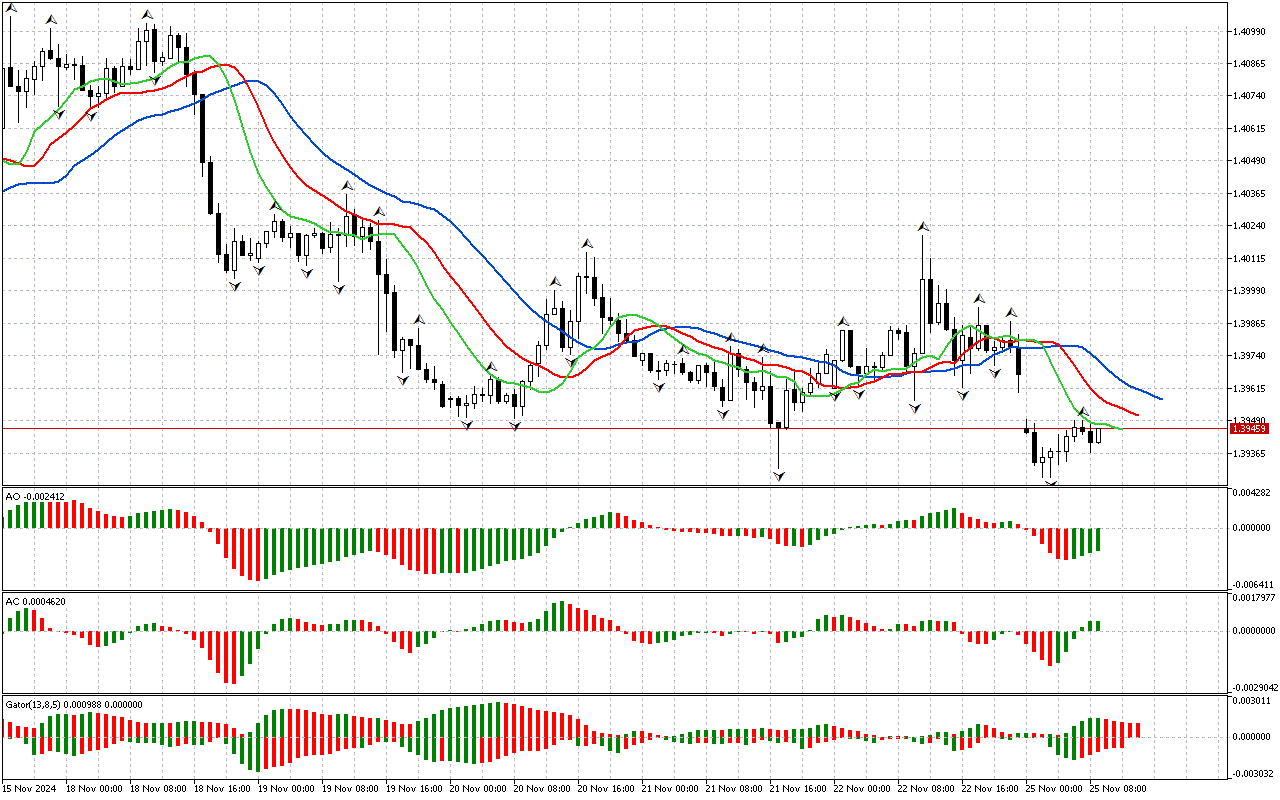Click price level 1.40365 on the scale
The image size is (1280, 800).
(x=1251, y=194)
